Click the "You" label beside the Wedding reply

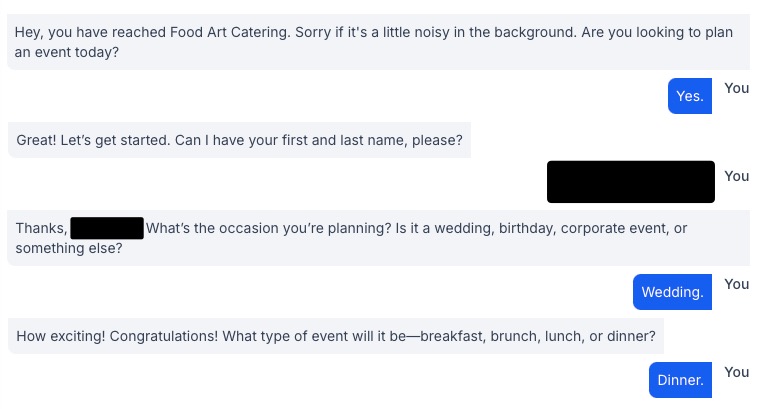point(737,284)
